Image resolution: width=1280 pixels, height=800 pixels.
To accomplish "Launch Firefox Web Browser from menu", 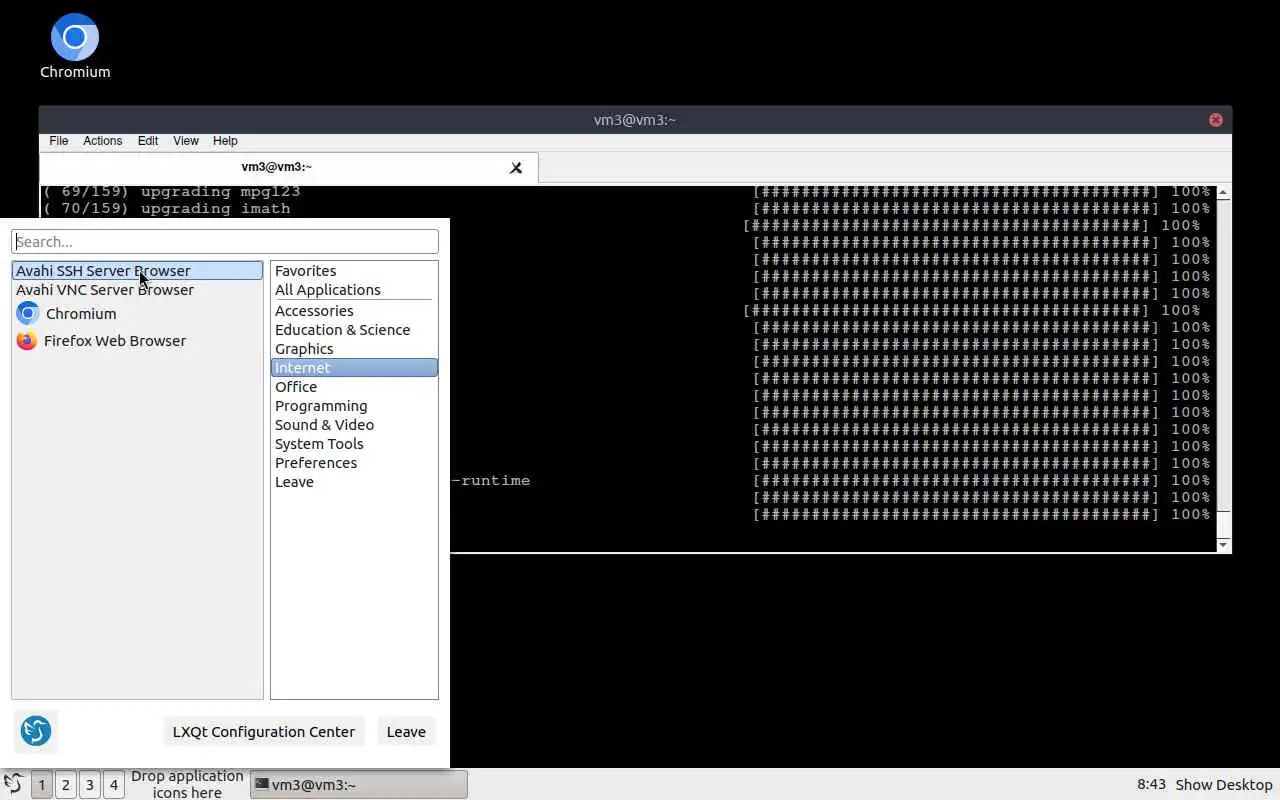I will pos(137,340).
